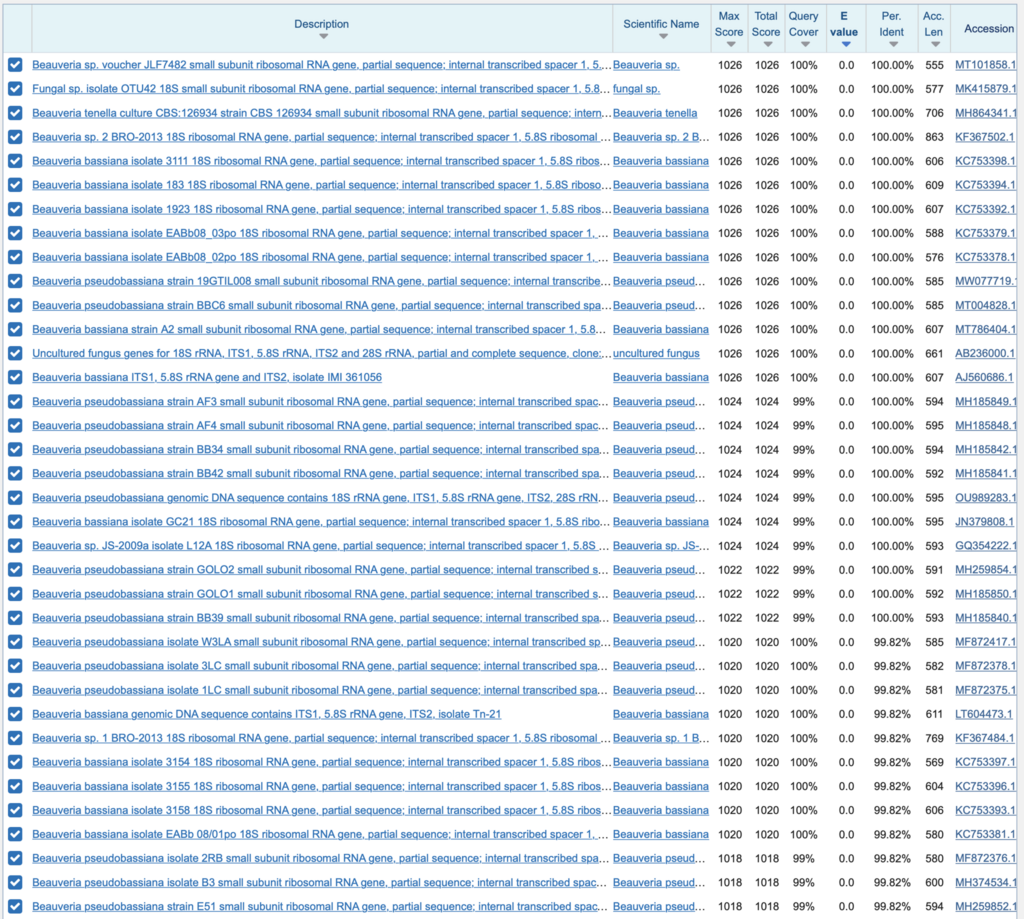This screenshot has width=1024, height=919.
Task: Sort by Description column arrow
Action: 323,37
